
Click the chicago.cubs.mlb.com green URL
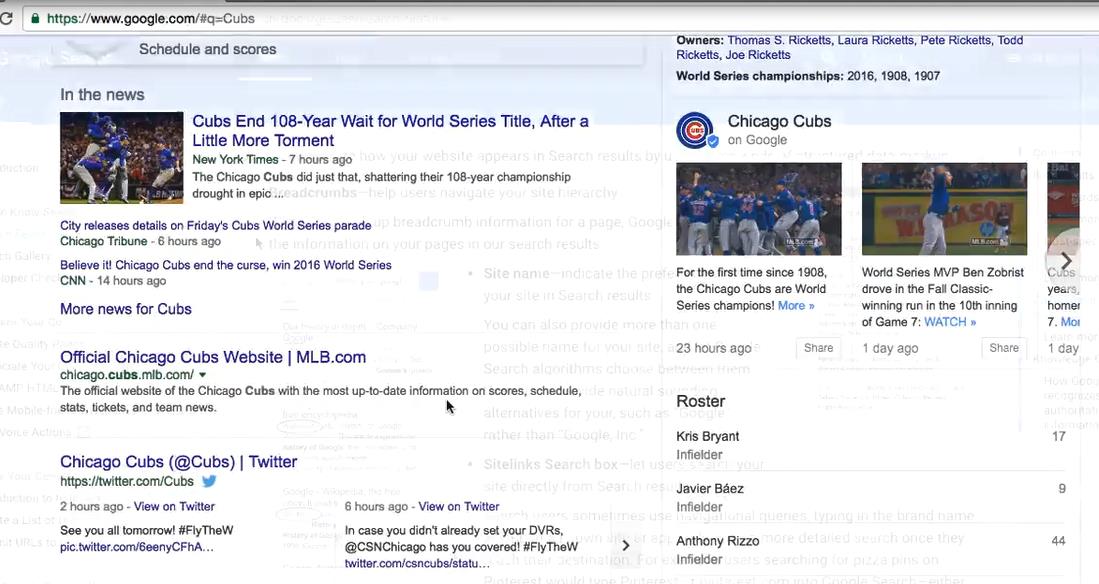pyautogui.click(x=127, y=375)
